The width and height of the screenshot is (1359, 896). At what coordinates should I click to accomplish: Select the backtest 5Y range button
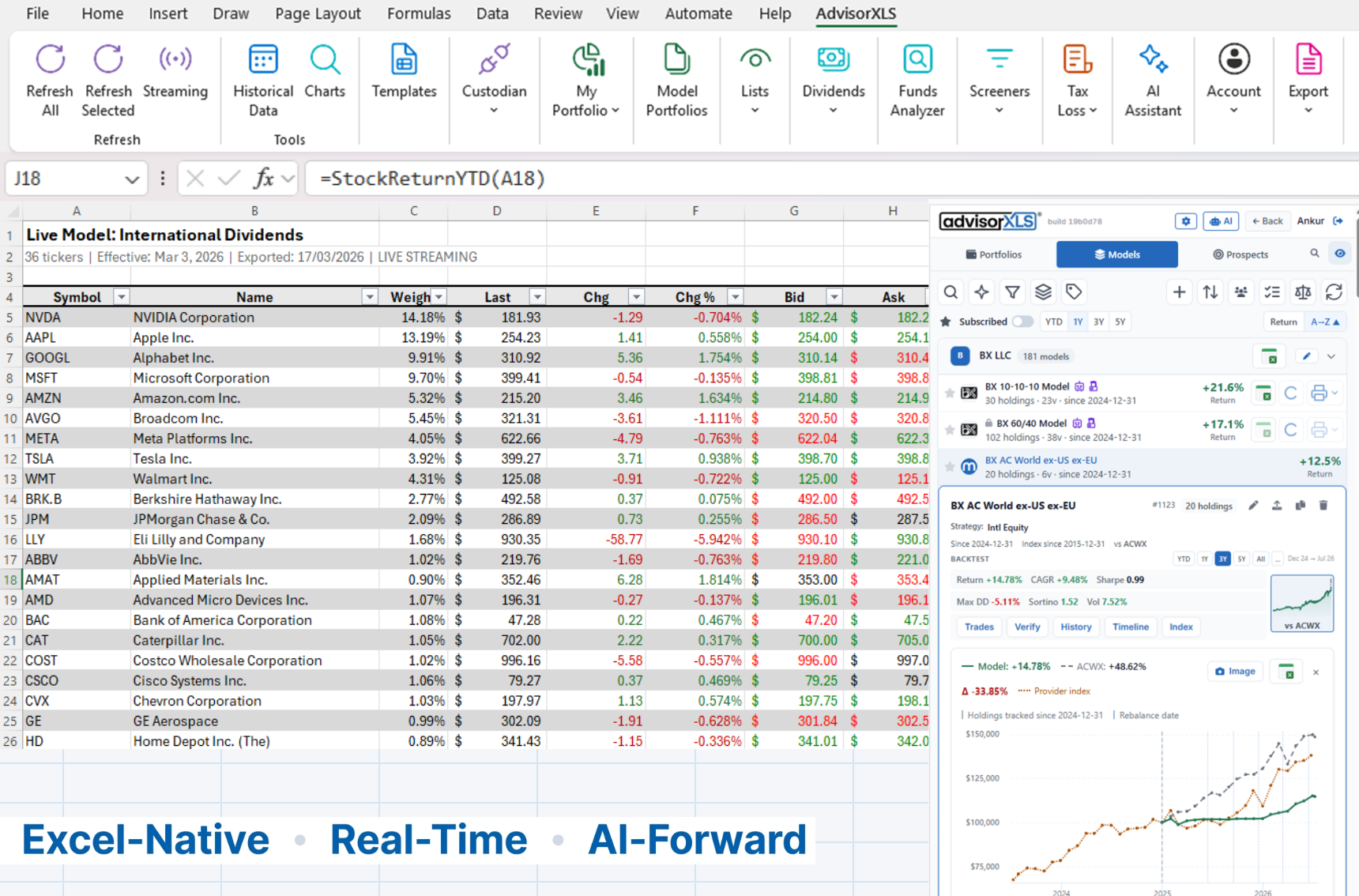(x=1241, y=559)
